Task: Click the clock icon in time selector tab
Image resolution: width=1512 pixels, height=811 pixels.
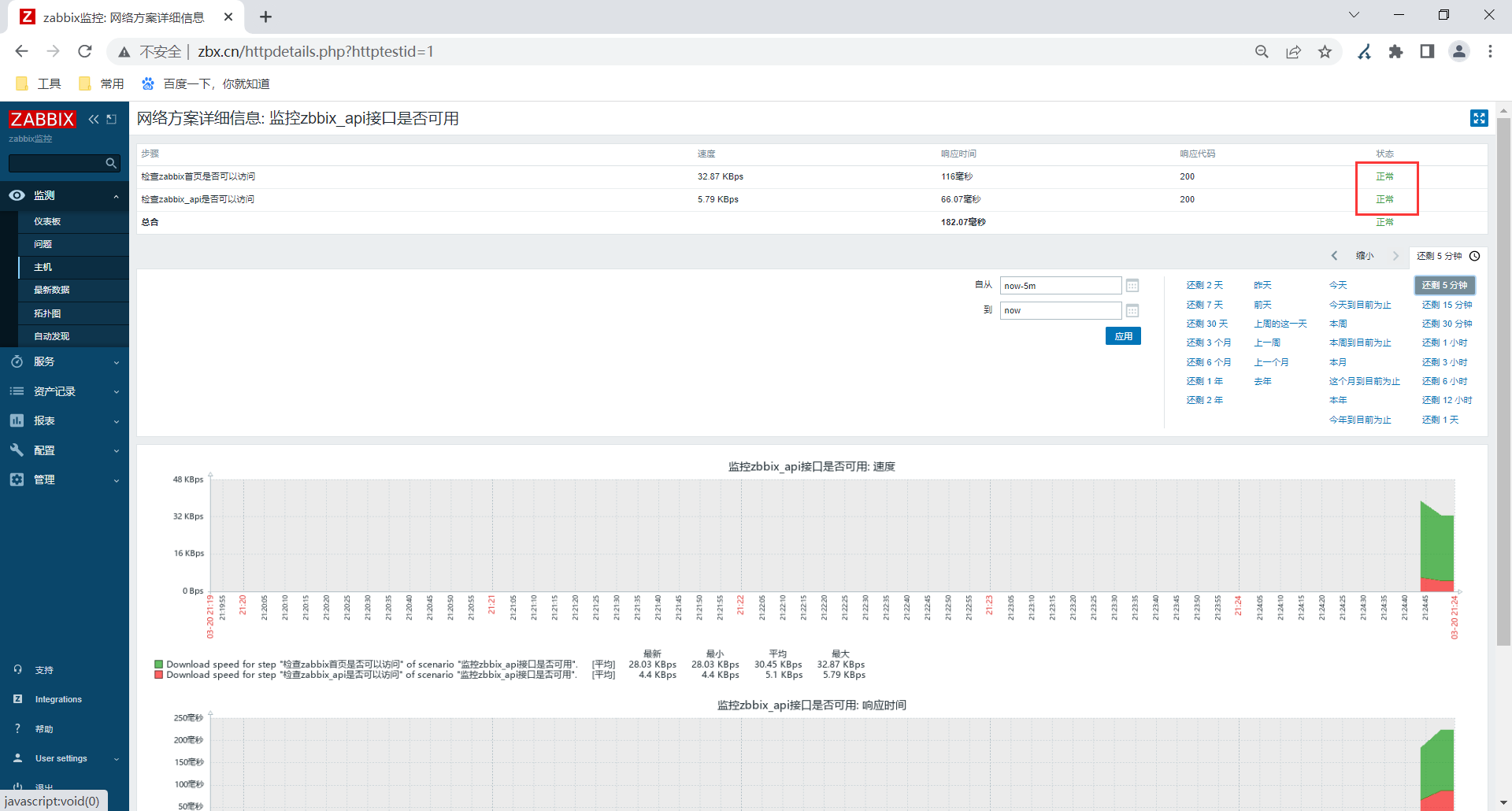Action: tap(1475, 256)
